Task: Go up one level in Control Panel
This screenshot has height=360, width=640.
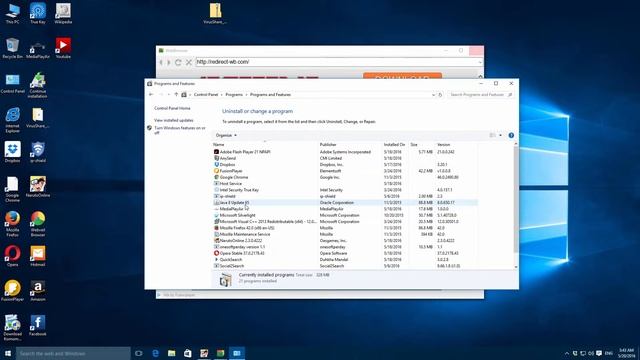Action: coord(176,95)
